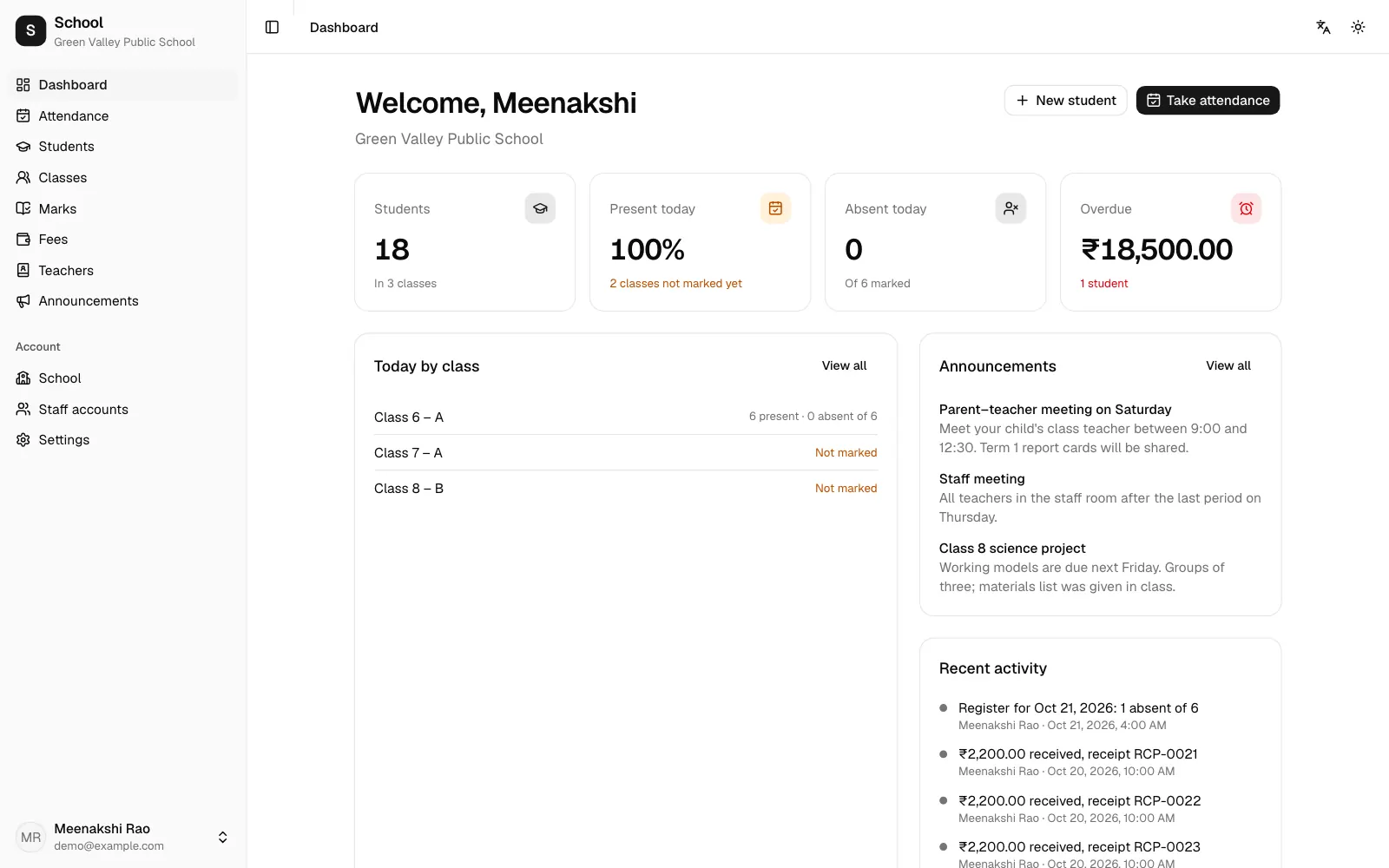1389x868 pixels.
Task: Select the Class 8 – B row
Action: [x=625, y=488]
